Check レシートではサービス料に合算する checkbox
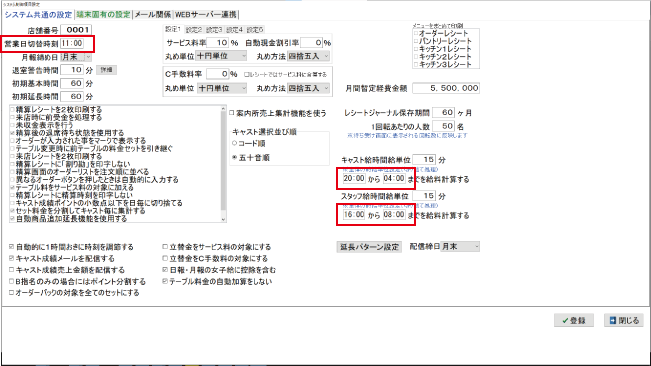This screenshot has width=651, height=366. click(x=247, y=75)
